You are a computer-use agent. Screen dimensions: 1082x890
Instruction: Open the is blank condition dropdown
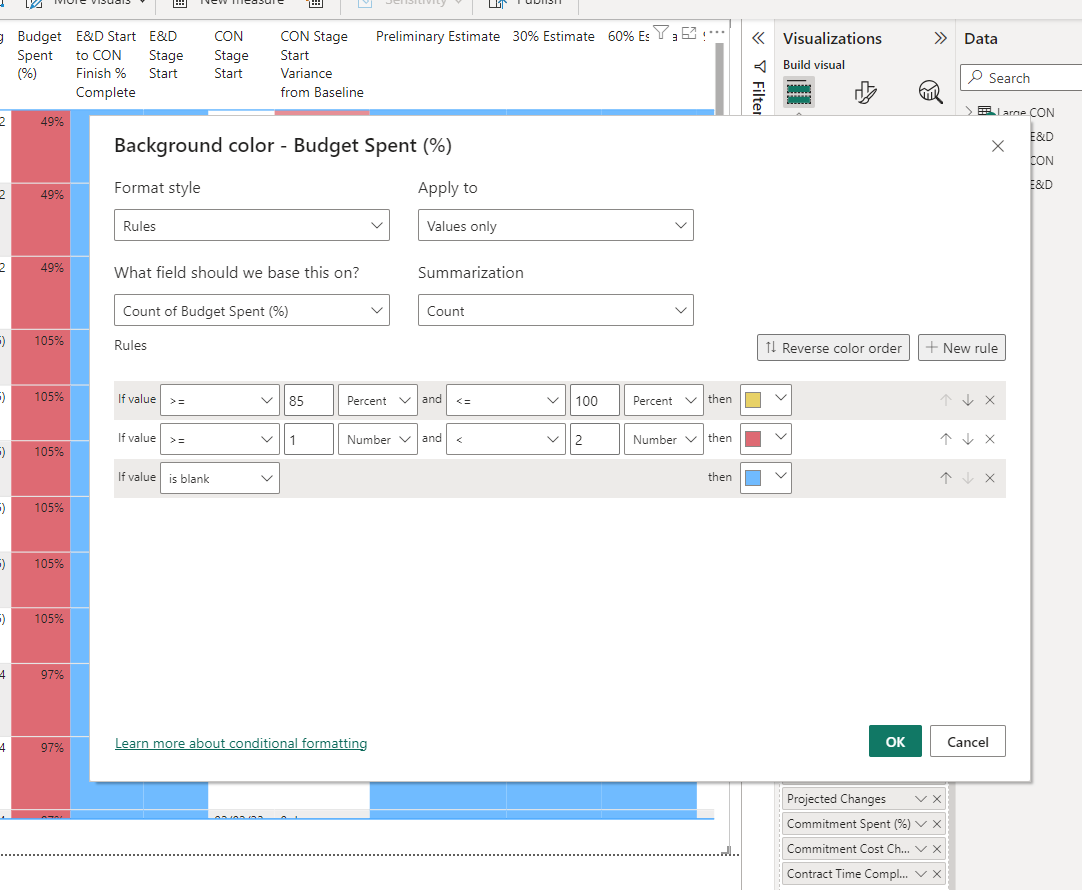(x=219, y=477)
